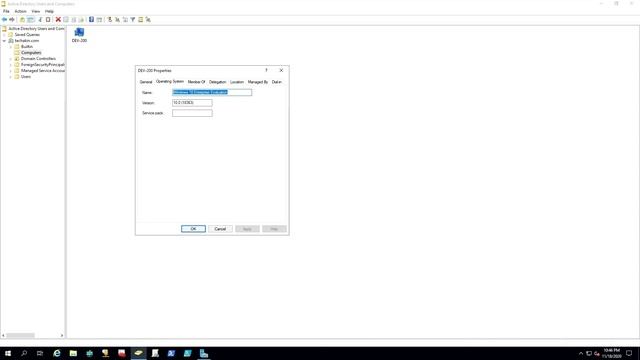
Task: Click the Refresh toolbar icon
Action: click(73, 20)
